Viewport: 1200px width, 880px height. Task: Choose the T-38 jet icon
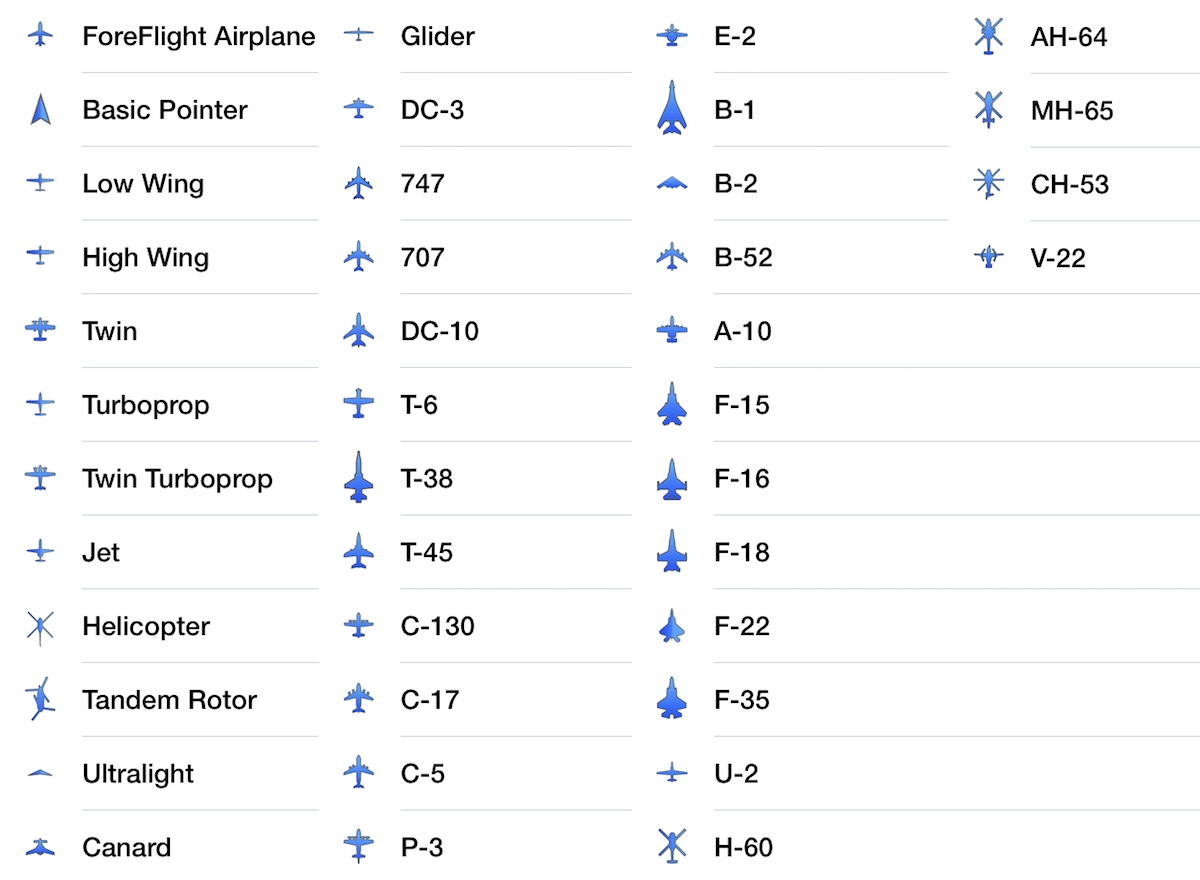coord(358,478)
